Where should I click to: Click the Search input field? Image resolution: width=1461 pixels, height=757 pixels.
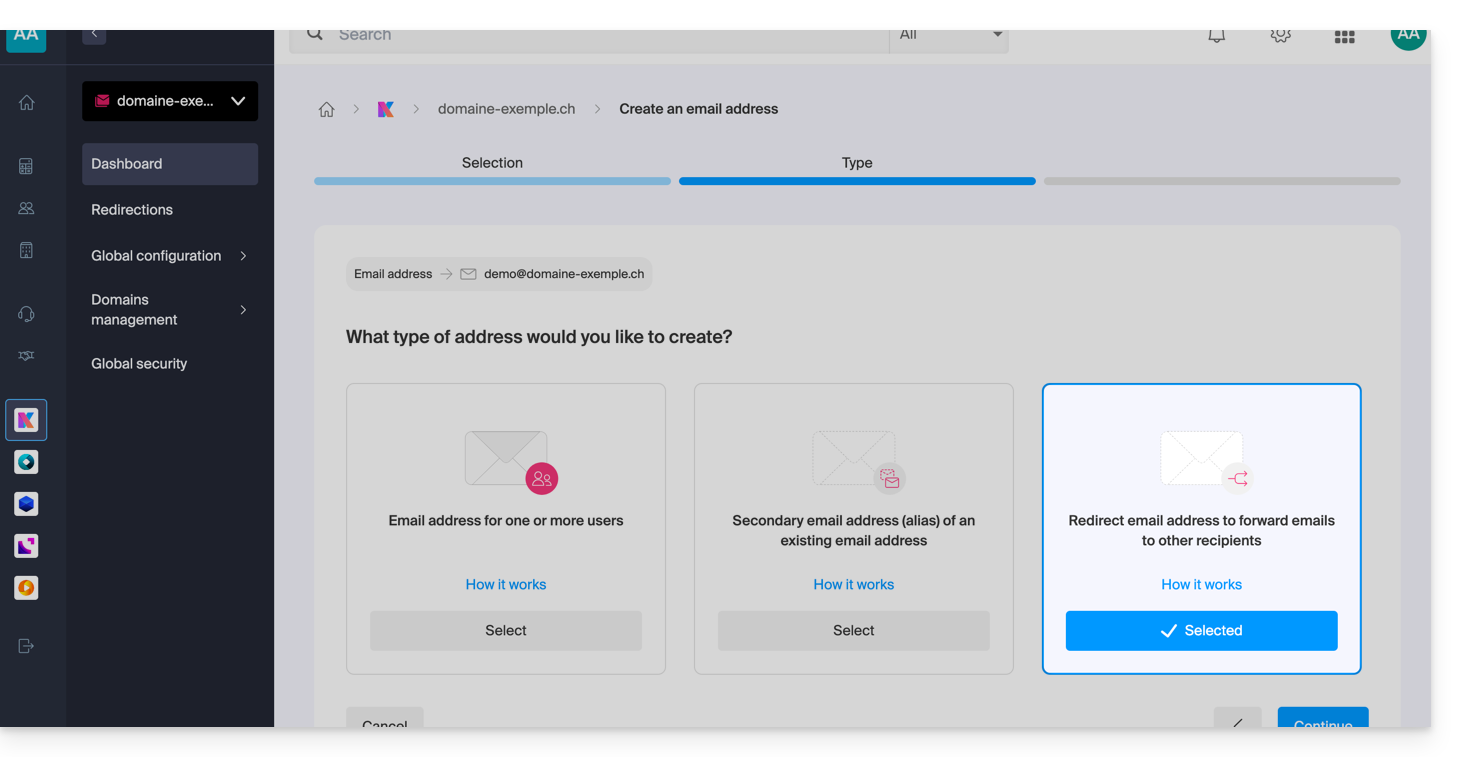pos(600,36)
